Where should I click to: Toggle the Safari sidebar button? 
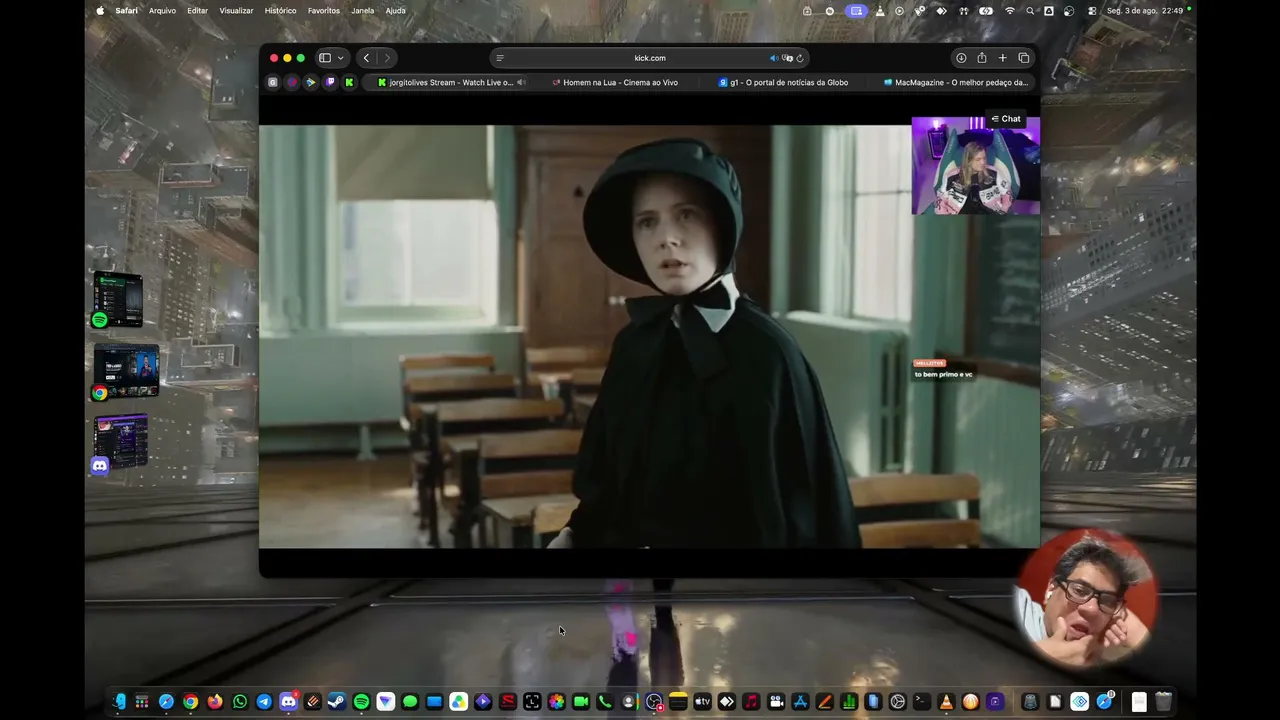325,58
